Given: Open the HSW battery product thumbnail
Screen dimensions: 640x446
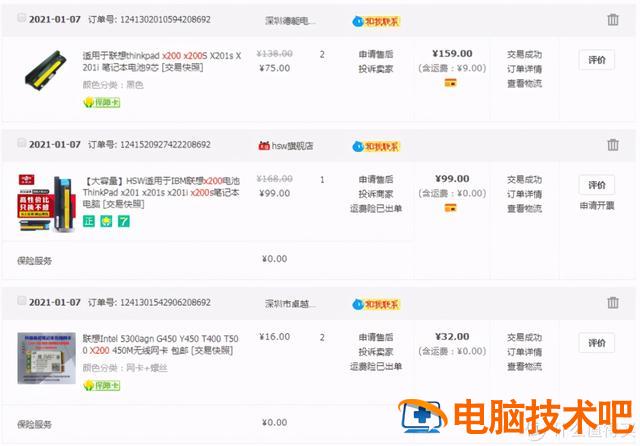Looking at the screenshot, I should pos(47,203).
